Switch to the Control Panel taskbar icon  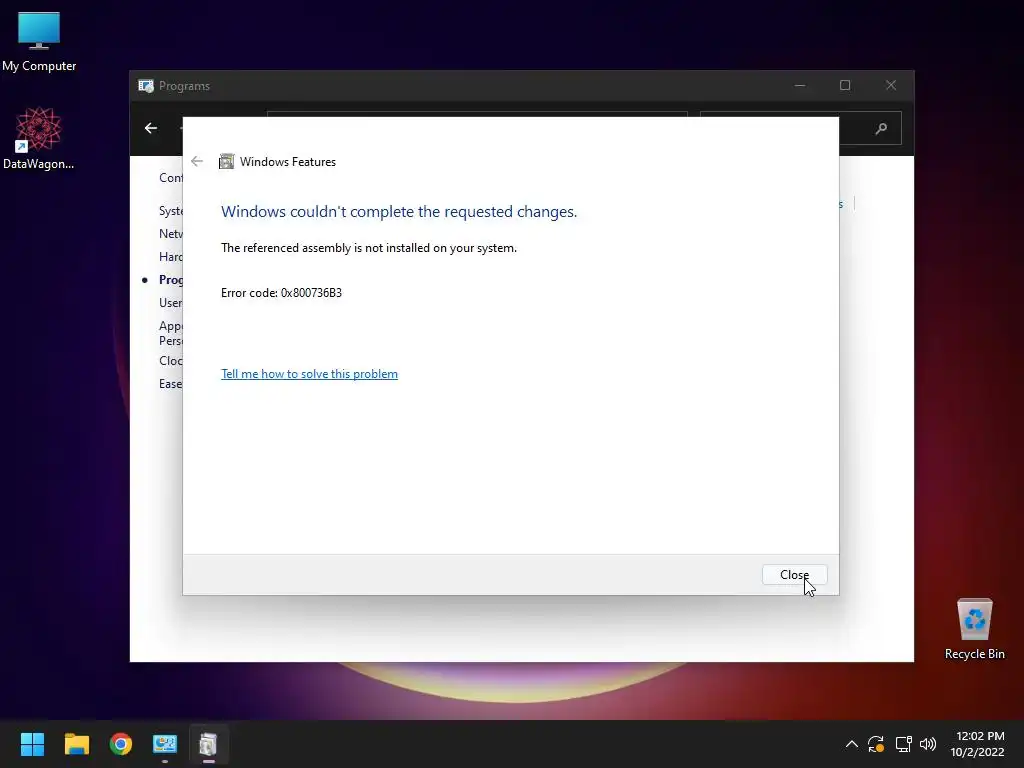tap(165, 744)
